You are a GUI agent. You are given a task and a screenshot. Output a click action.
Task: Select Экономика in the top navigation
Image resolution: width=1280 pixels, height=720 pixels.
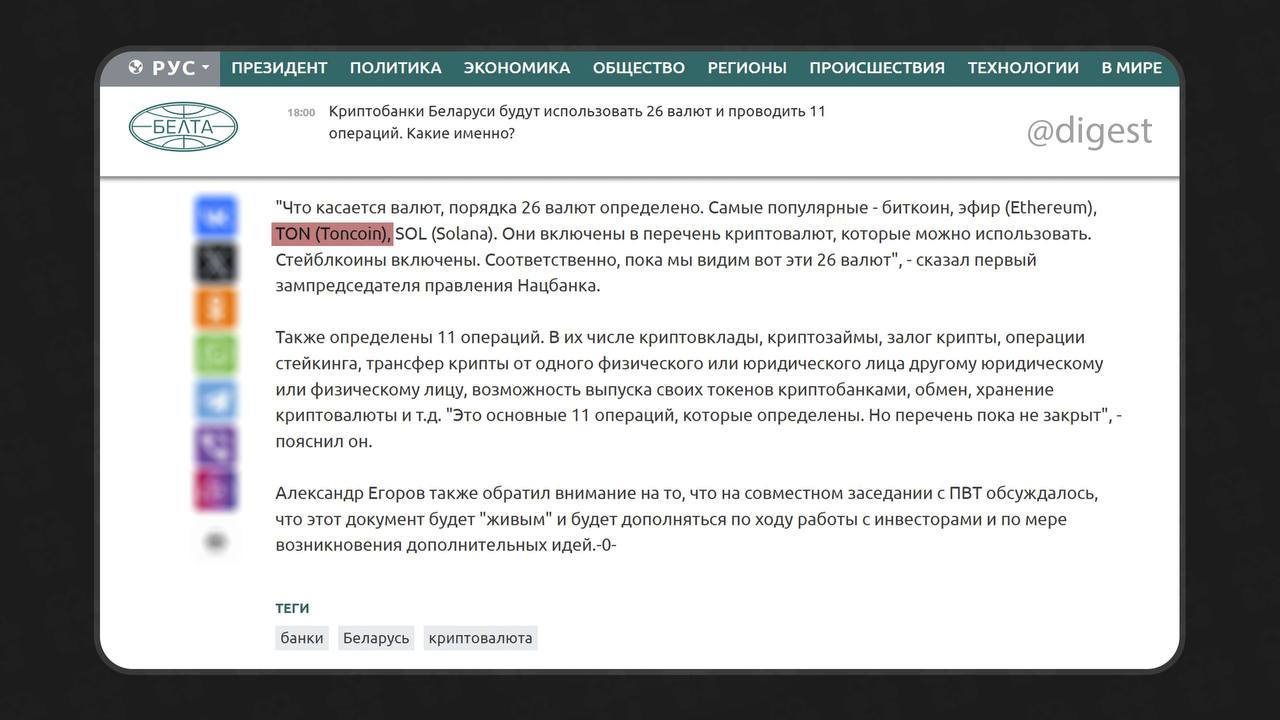point(516,68)
